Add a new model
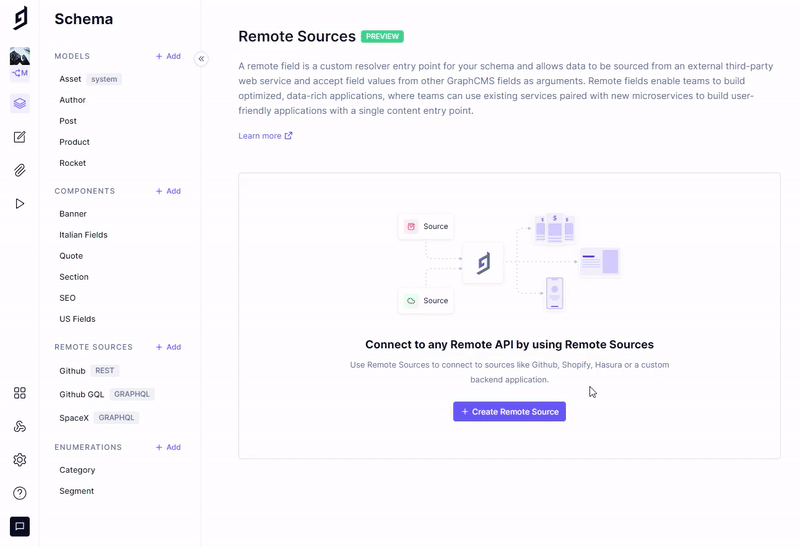Image resolution: width=800 pixels, height=547 pixels. (168, 57)
